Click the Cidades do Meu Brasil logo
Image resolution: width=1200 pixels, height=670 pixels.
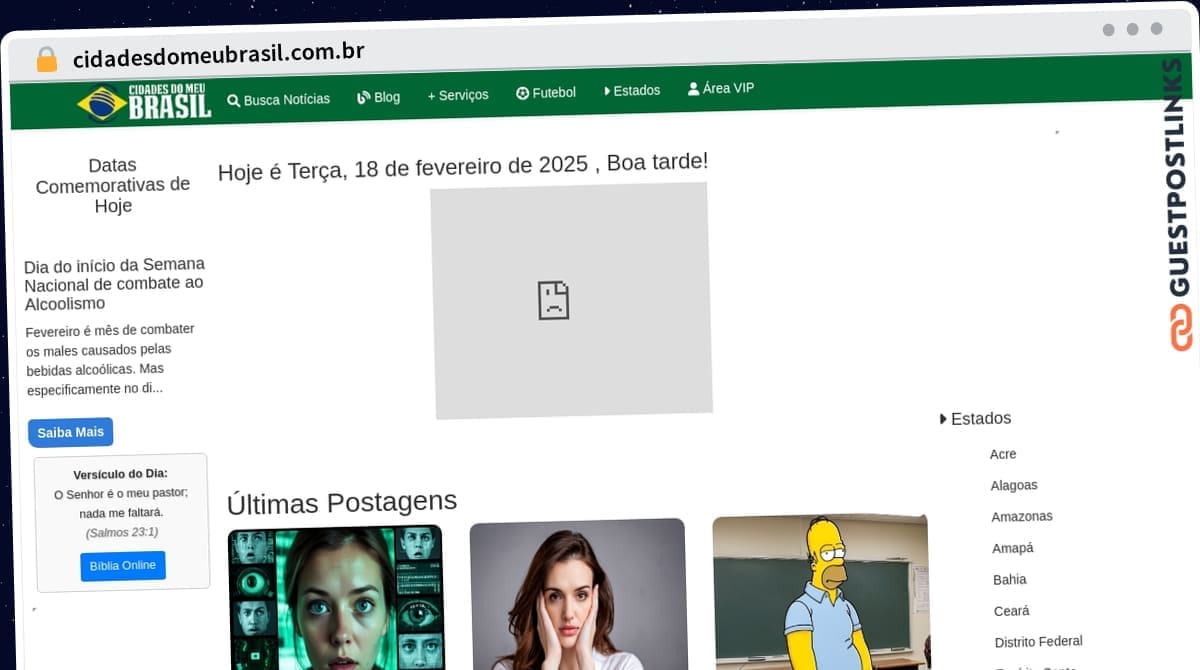pos(144,102)
